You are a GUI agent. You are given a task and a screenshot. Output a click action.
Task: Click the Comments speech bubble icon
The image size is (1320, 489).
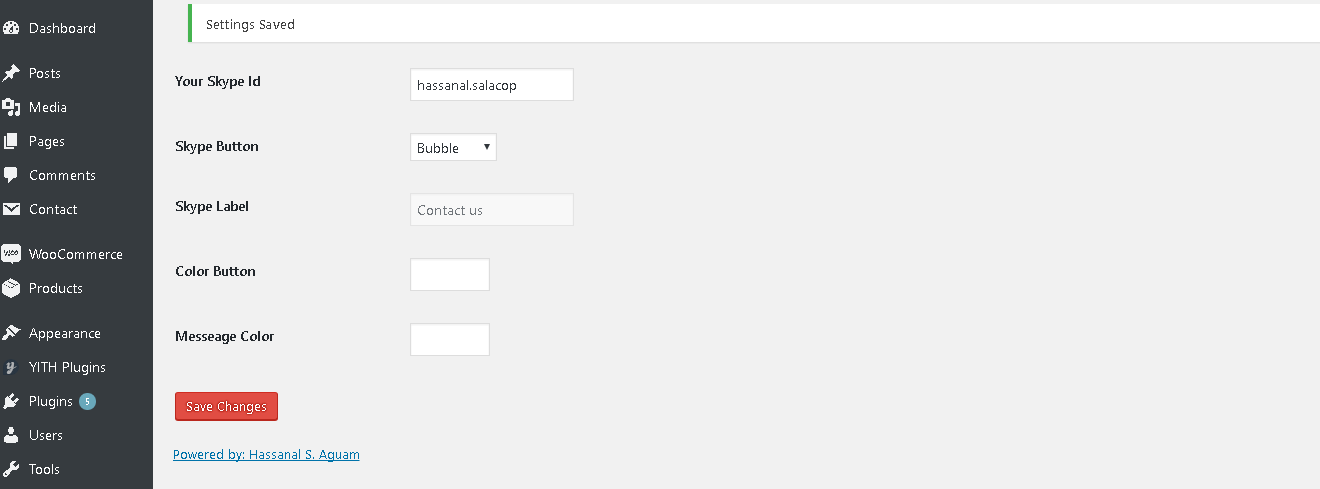point(11,175)
